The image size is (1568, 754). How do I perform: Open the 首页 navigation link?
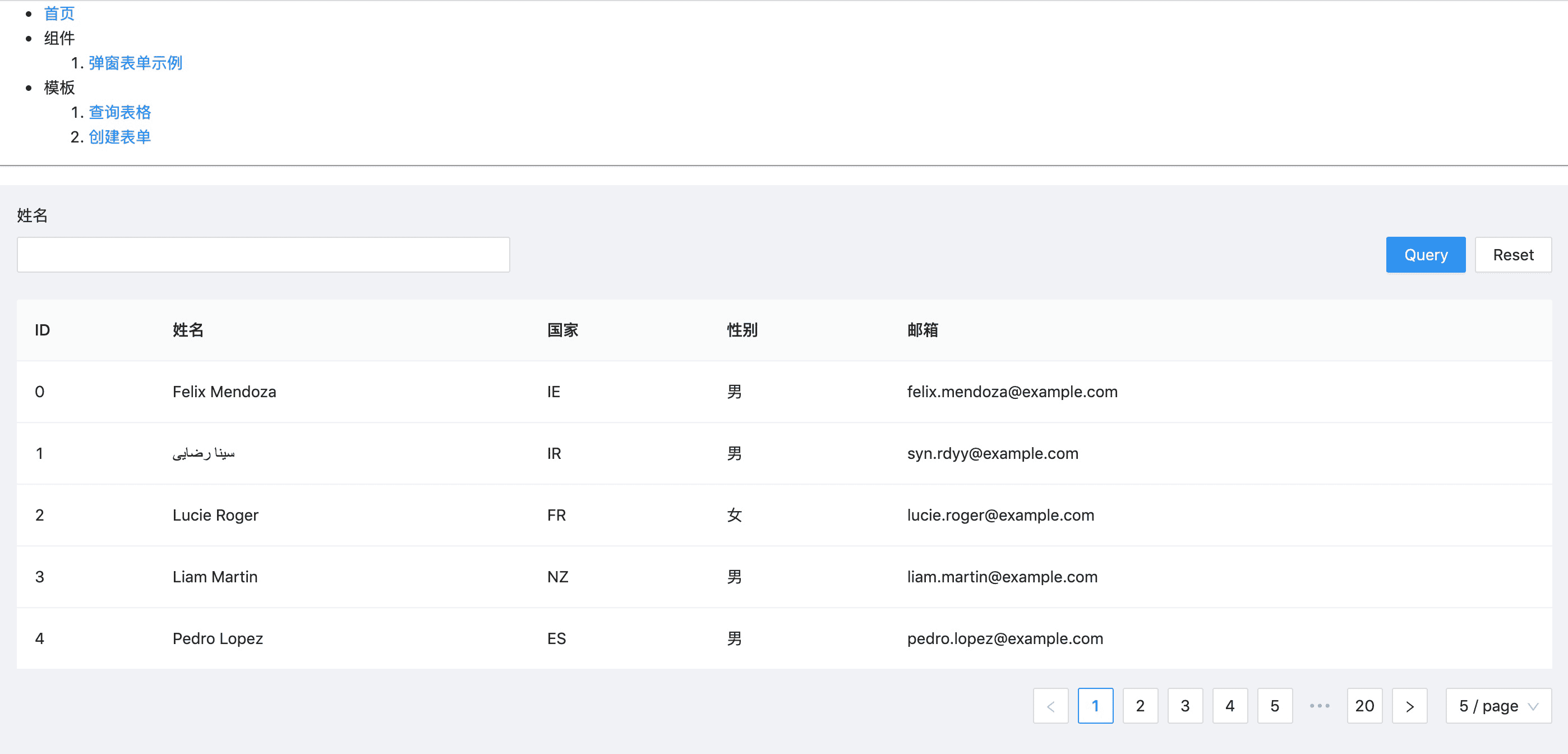(x=59, y=13)
